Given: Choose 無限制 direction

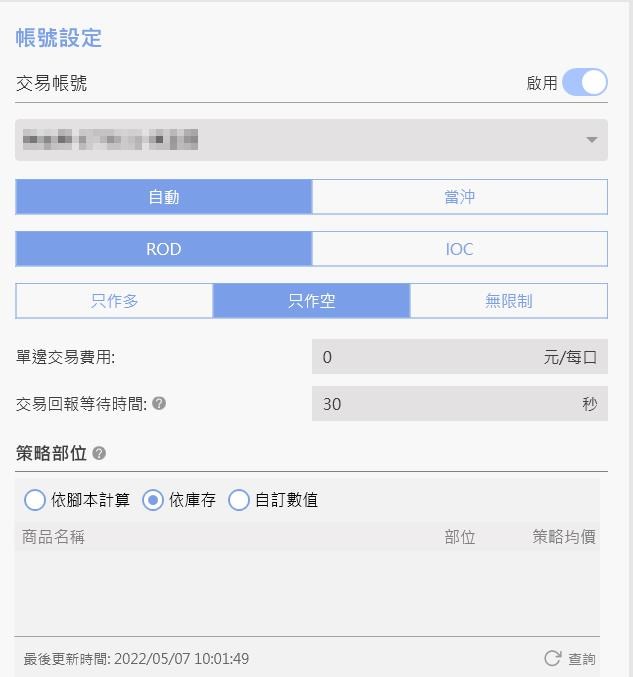Looking at the screenshot, I should coord(508,301).
